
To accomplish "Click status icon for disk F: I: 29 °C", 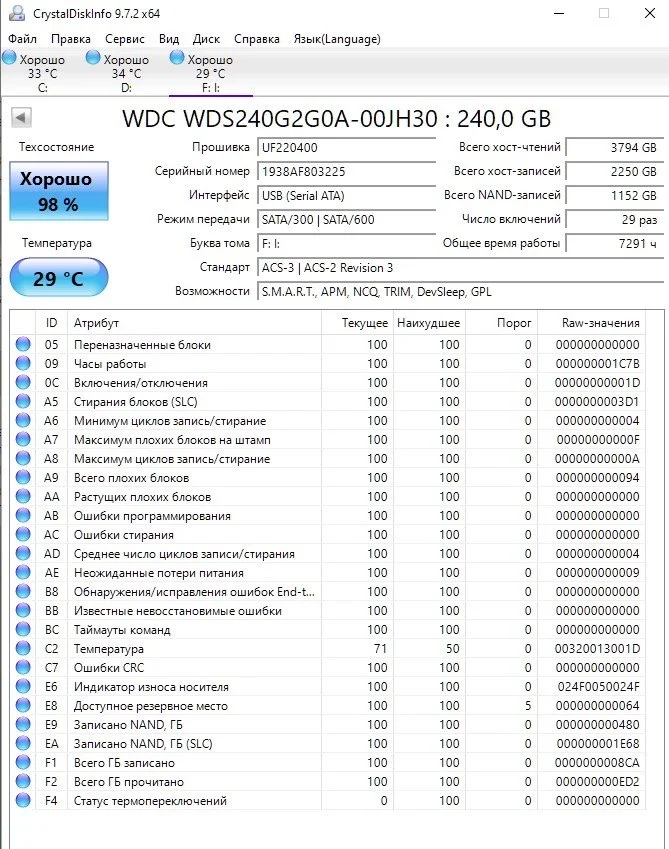I will point(177,57).
